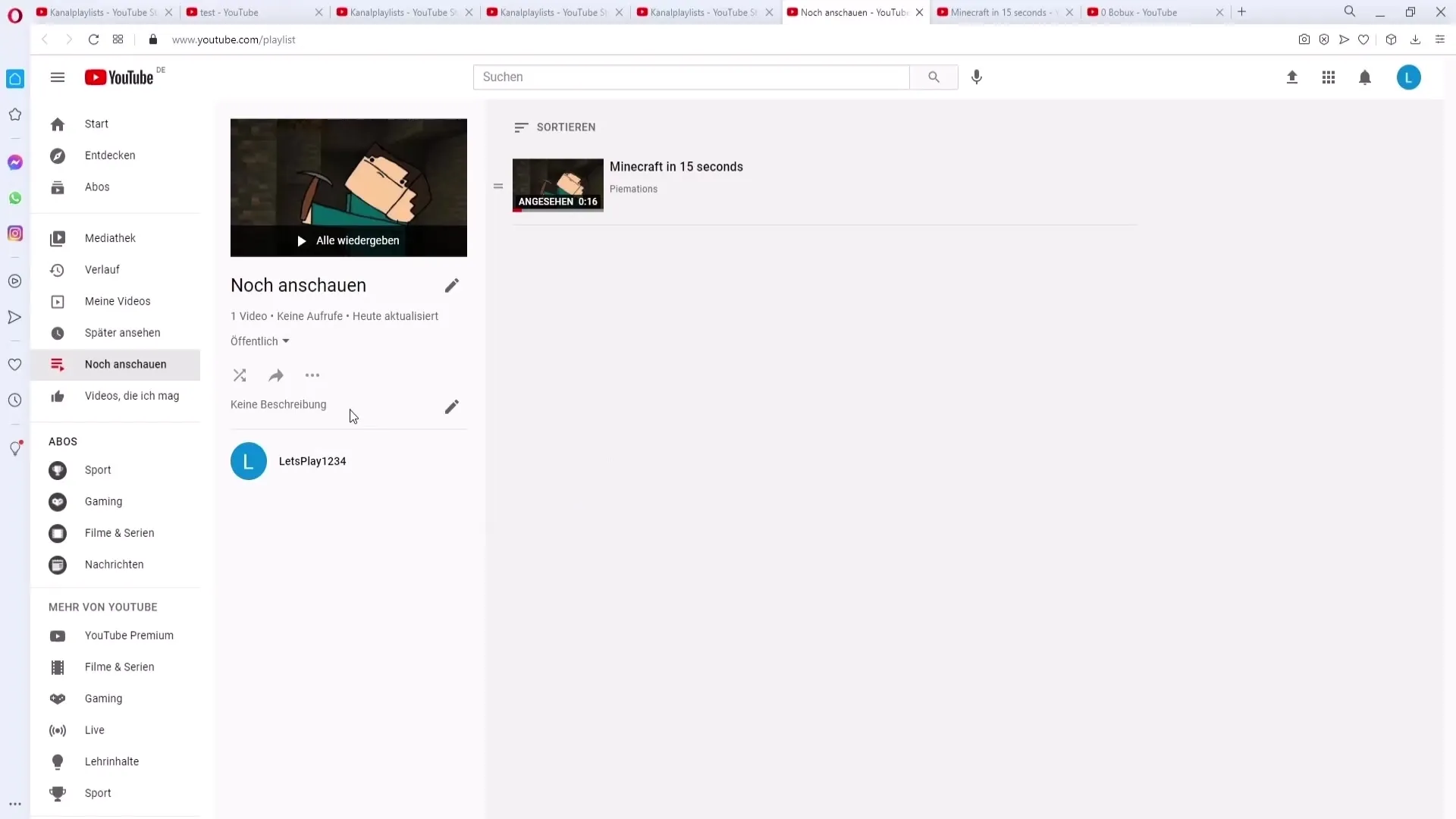The height and width of the screenshot is (819, 1456).
Task: Toggle playlist visibility to Öffentlich
Action: 260,341
